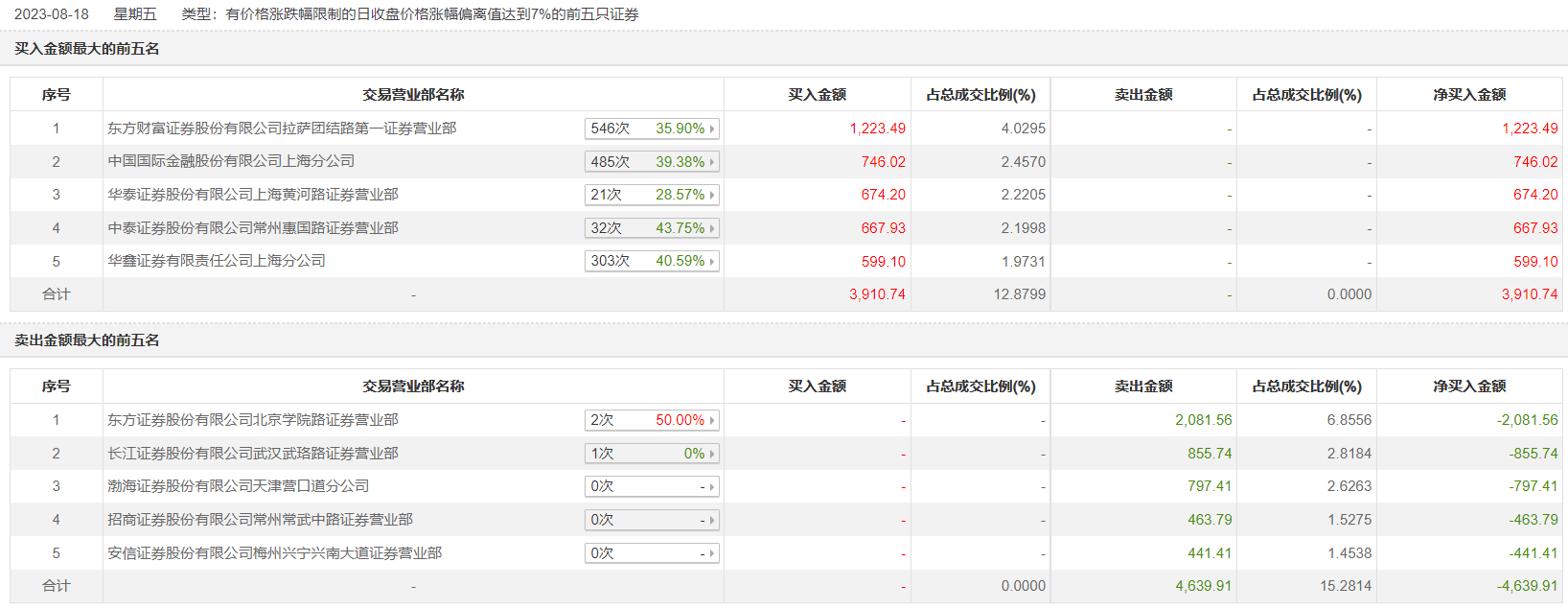Expand the 485次 39.38% dropdown arrow

(x=712, y=162)
